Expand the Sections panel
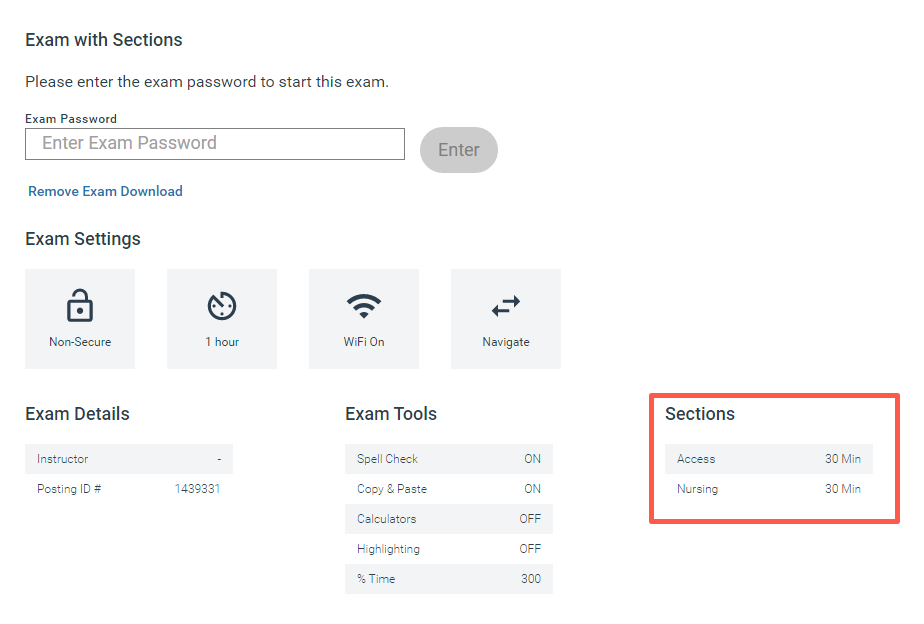This screenshot has height=624, width=924. [699, 414]
